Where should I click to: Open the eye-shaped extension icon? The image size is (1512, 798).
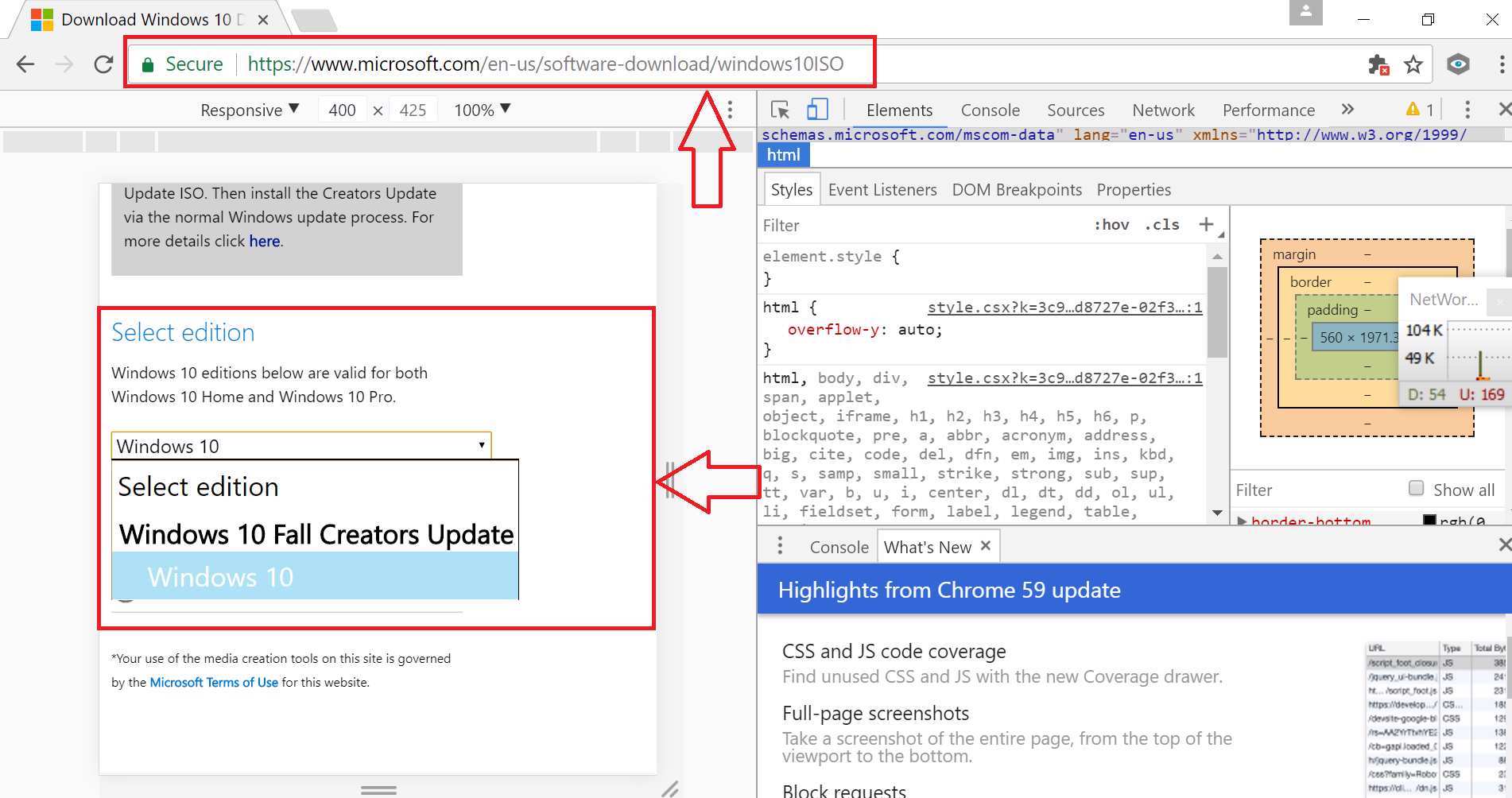click(x=1458, y=64)
